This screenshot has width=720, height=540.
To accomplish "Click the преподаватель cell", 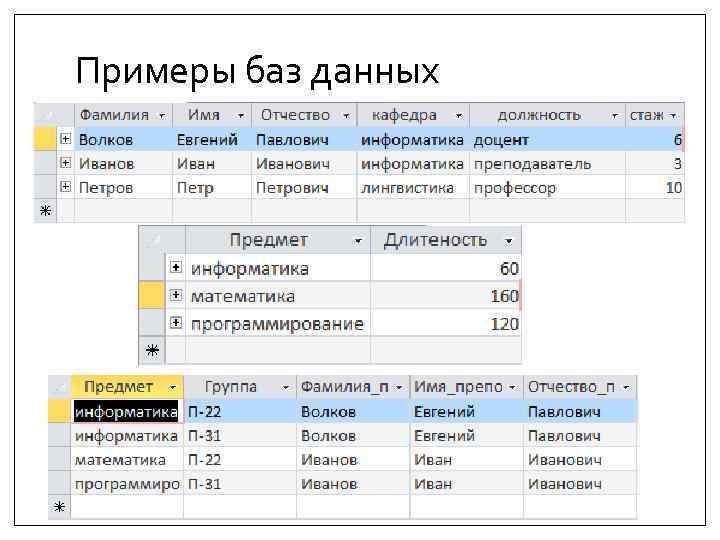I will 547,163.
